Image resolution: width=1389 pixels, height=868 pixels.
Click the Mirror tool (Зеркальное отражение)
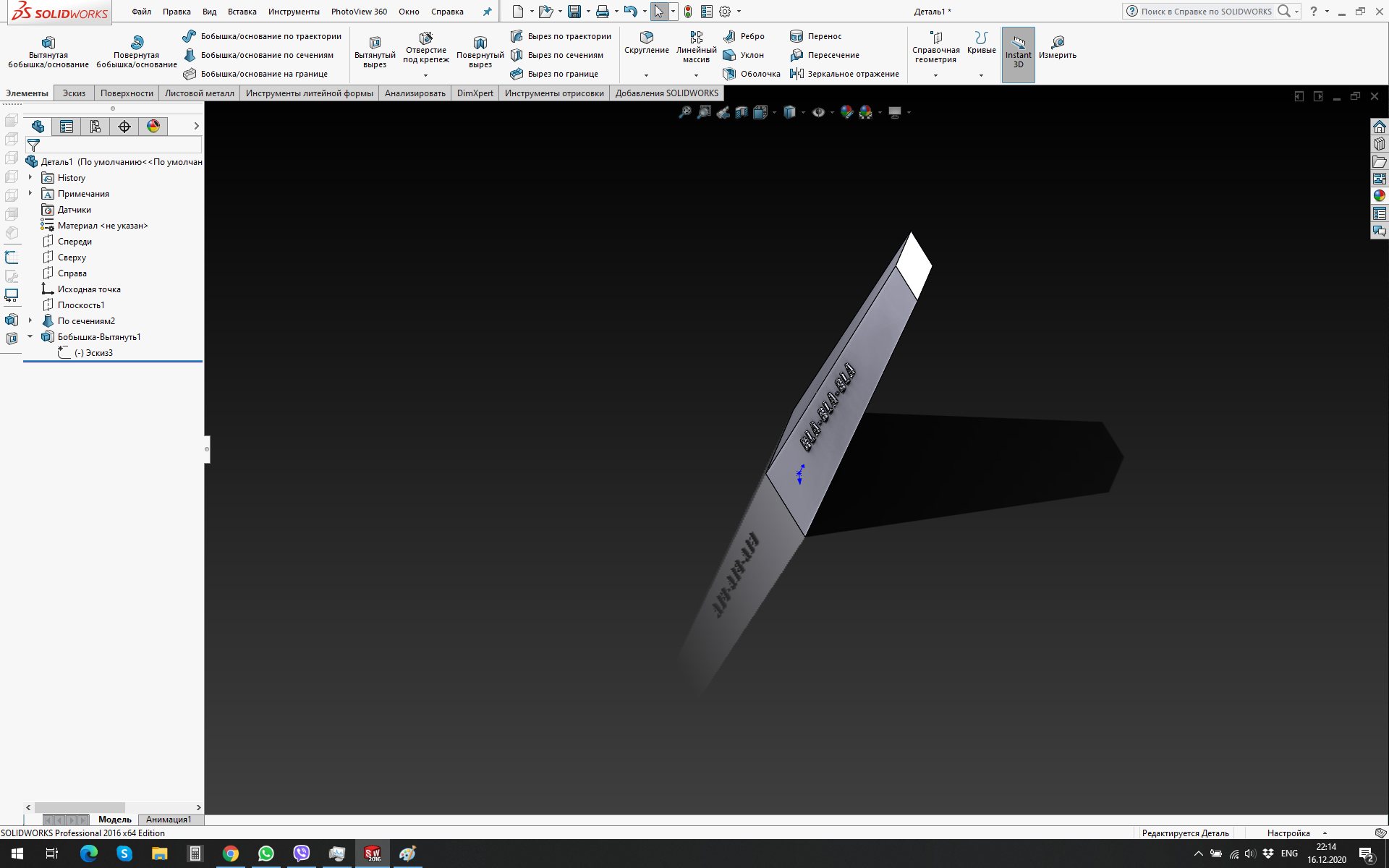(844, 74)
